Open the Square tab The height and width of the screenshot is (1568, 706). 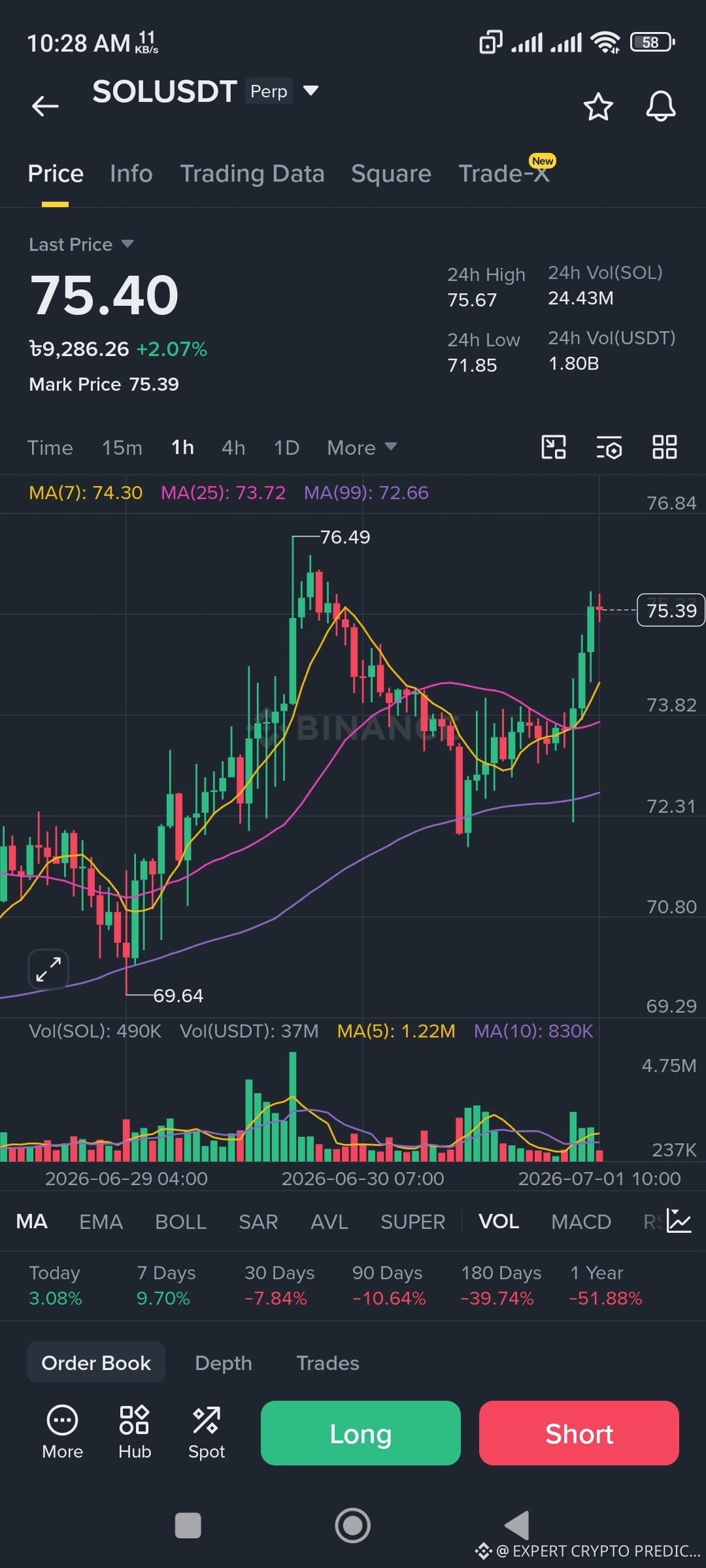pyautogui.click(x=391, y=174)
